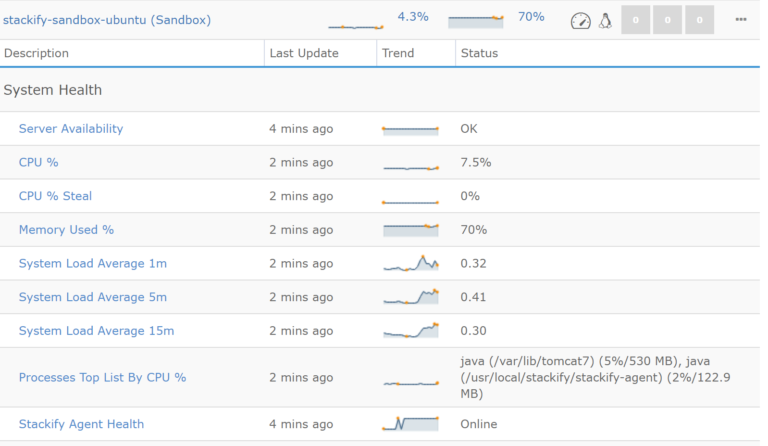This screenshot has height=446, width=768.
Task: Open the Stackify Agent Health monitor
Action: click(81, 424)
